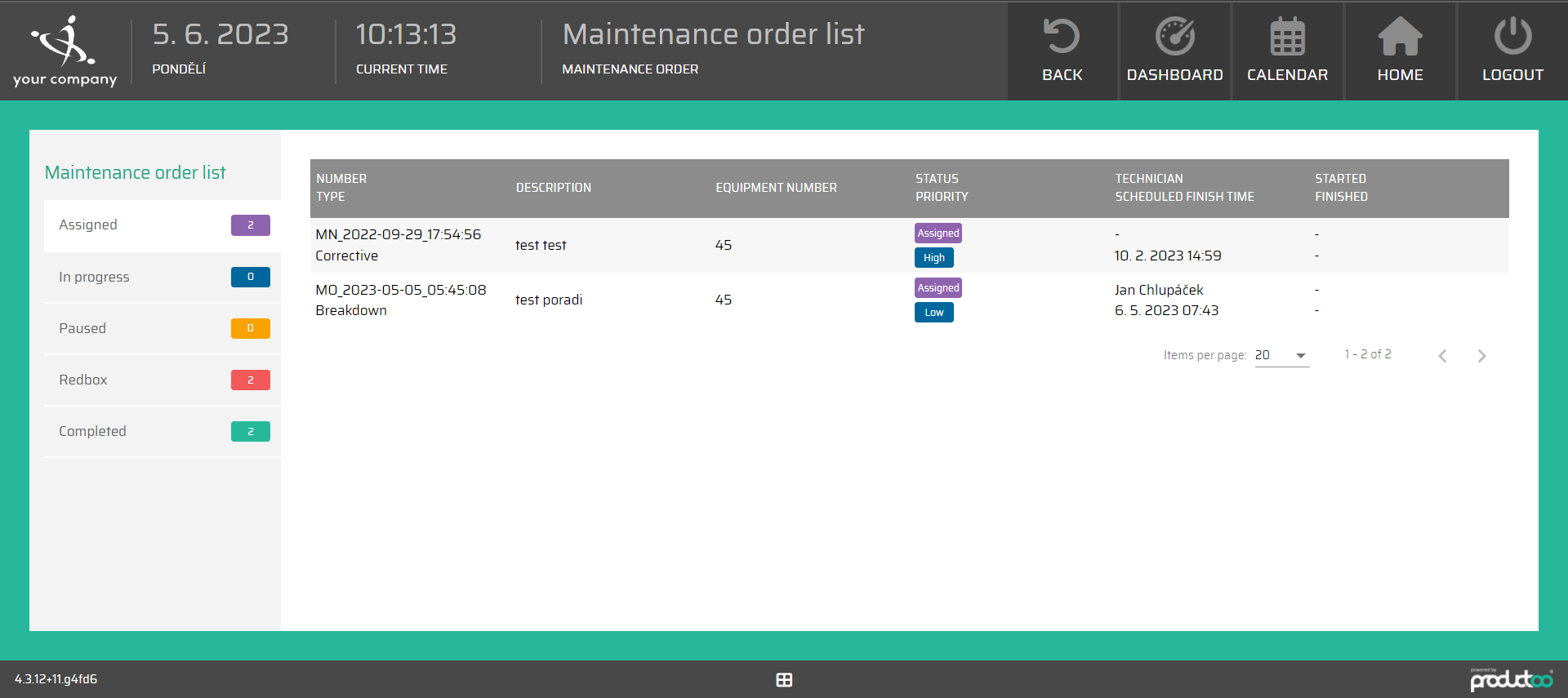Go to Home via house icon
Image resolution: width=1568 pixels, height=698 pixels.
click(1400, 38)
